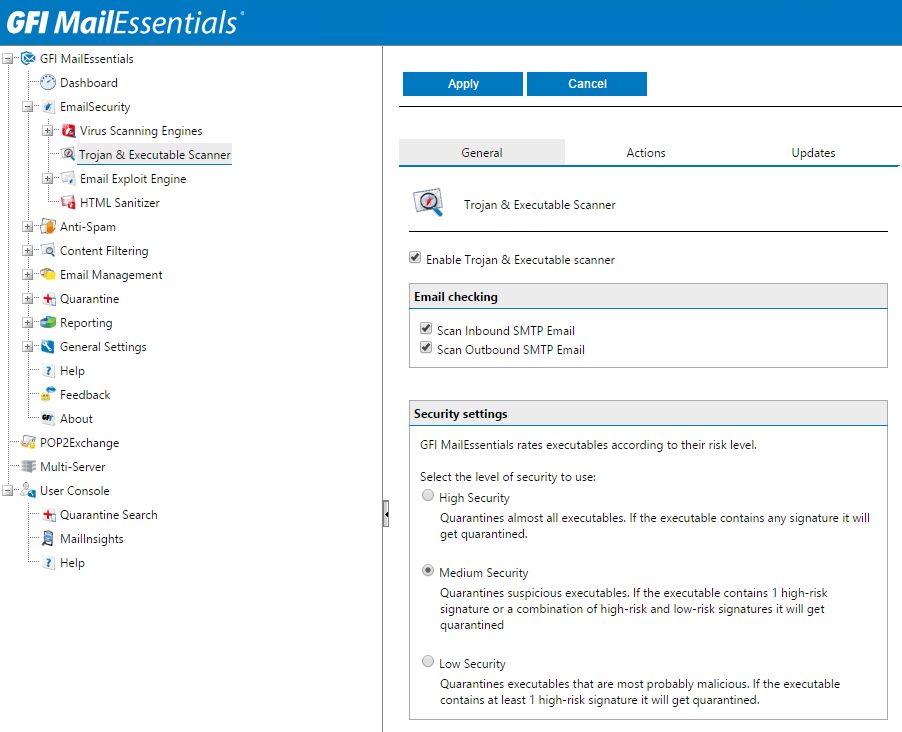Screen dimensions: 902x732
Task: Expand the Email Management node
Action: pyautogui.click(x=28, y=275)
